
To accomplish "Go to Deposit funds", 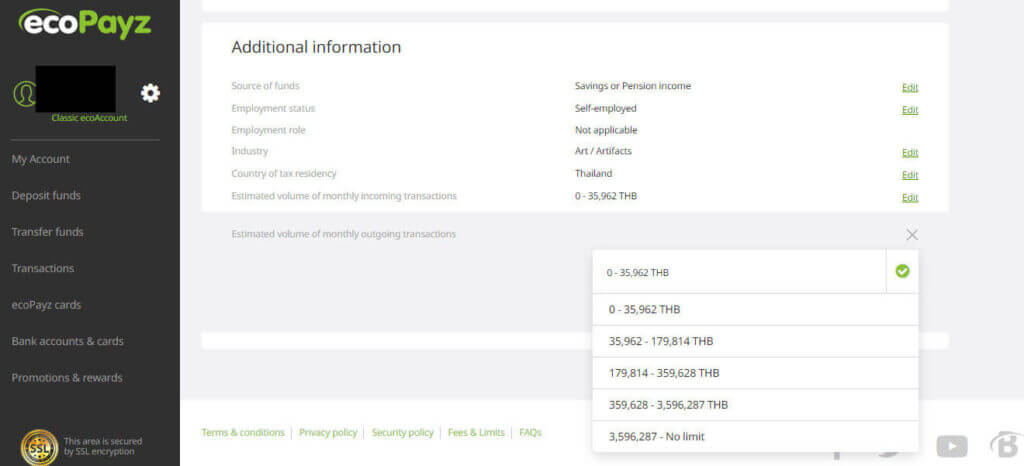I will [x=46, y=196].
